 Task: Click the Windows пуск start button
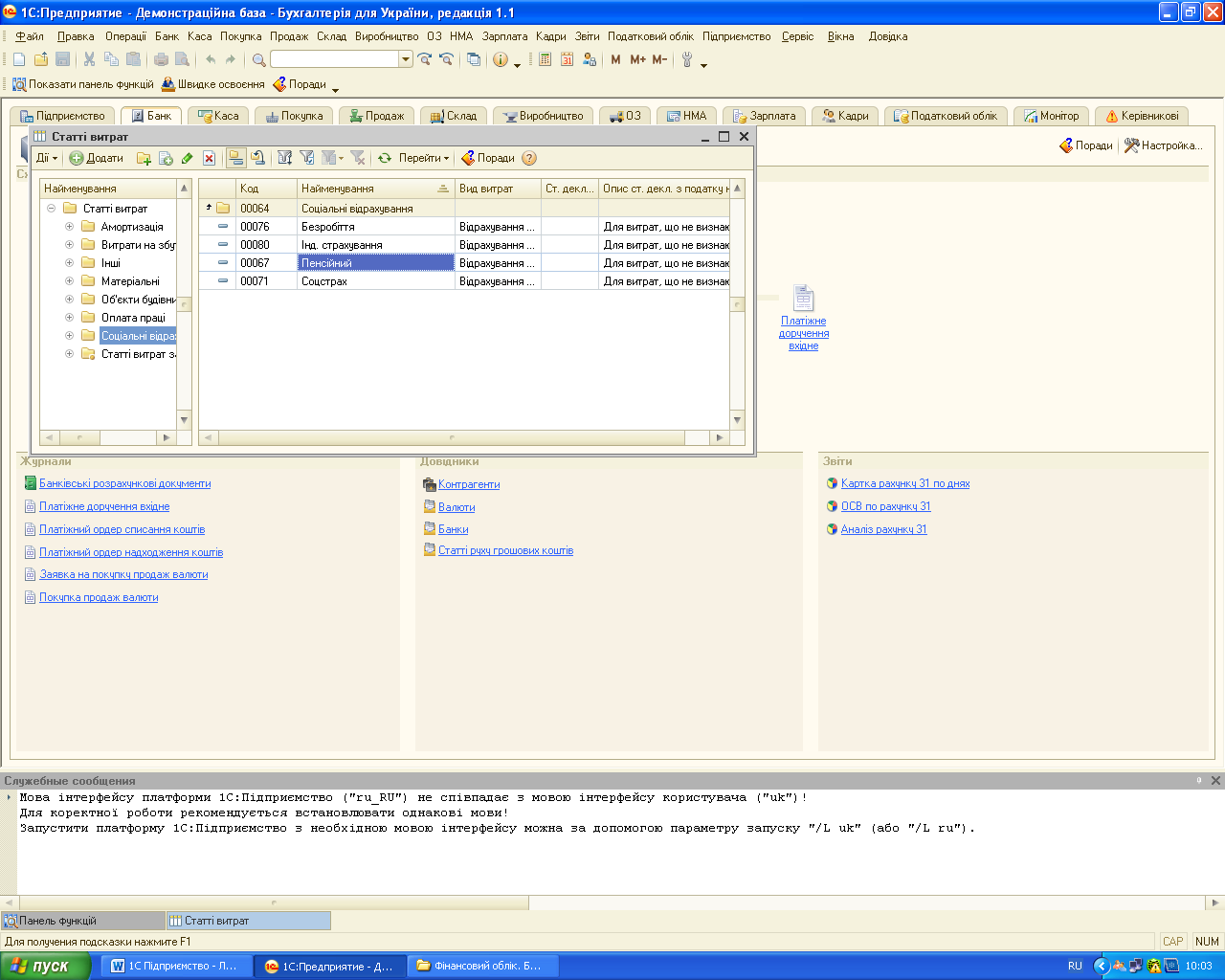45,966
